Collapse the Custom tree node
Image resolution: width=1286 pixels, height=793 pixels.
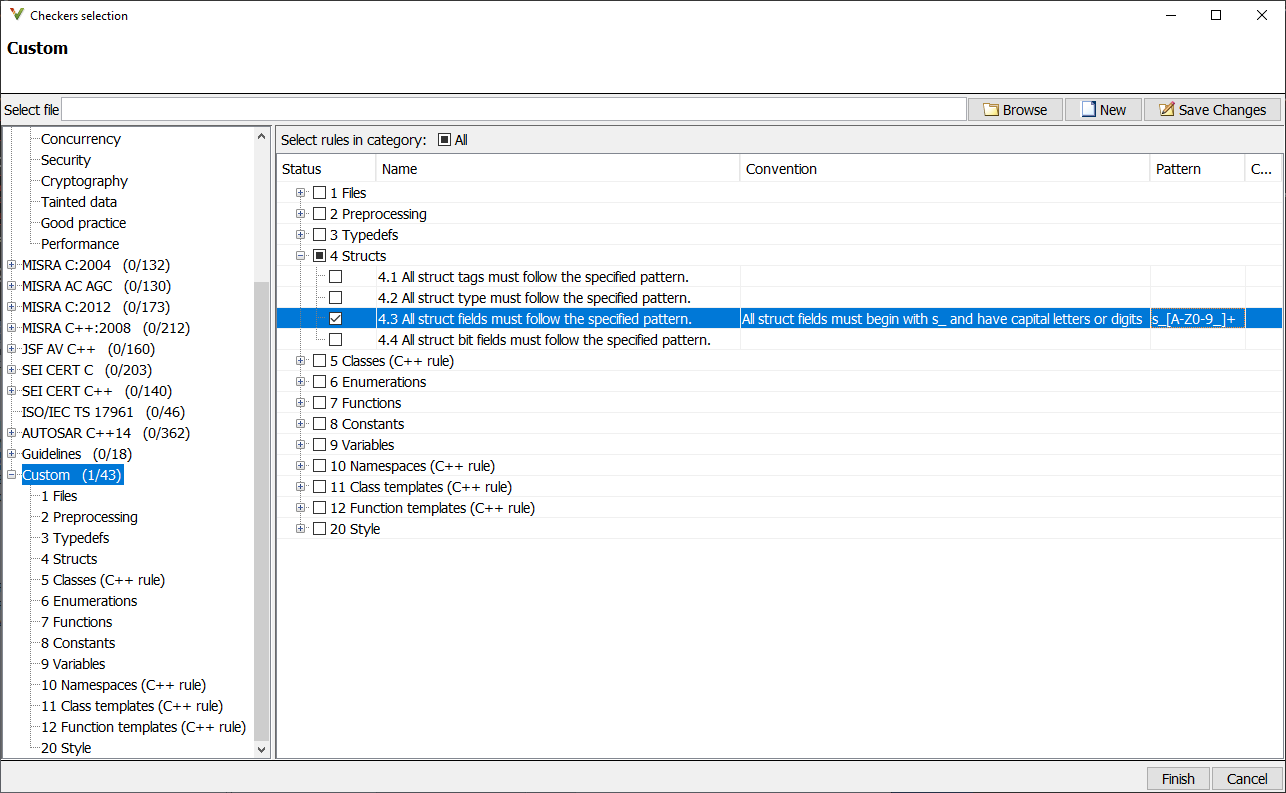point(10,474)
